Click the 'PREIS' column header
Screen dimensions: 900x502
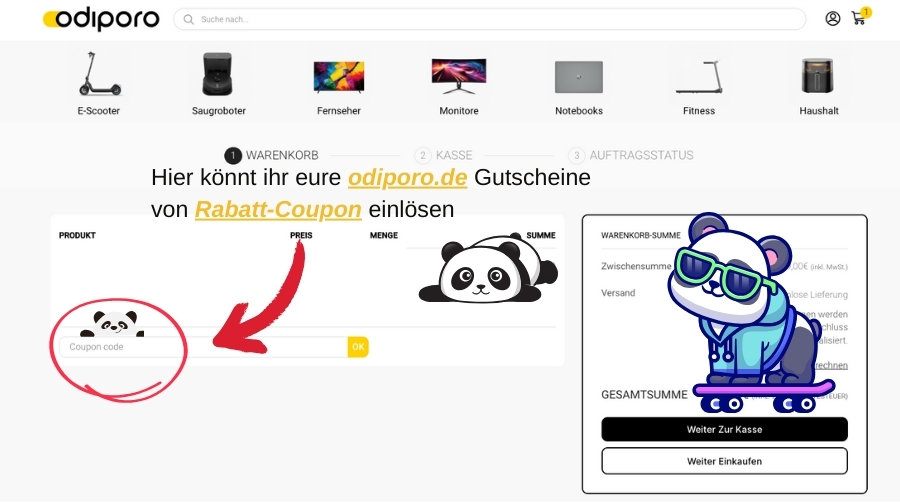[x=301, y=235]
